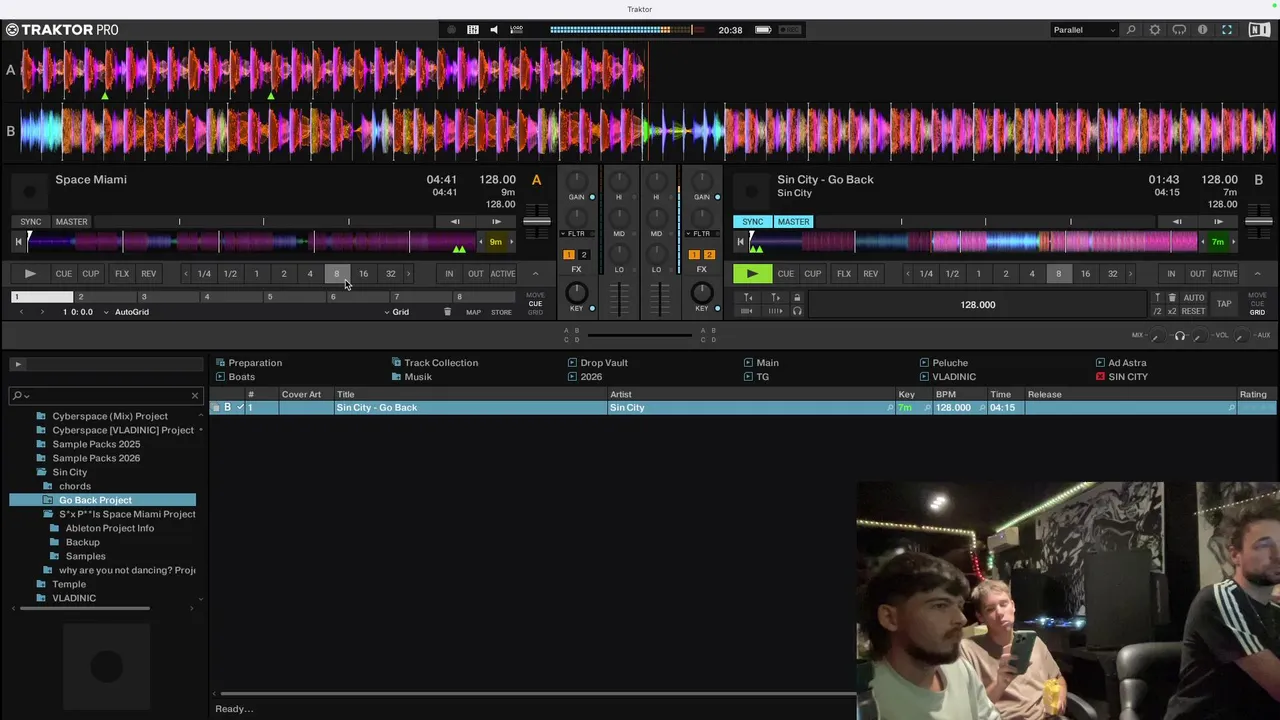The height and width of the screenshot is (720, 1280).
Task: Adjust channel A volume fader
Action: [x=620, y=298]
